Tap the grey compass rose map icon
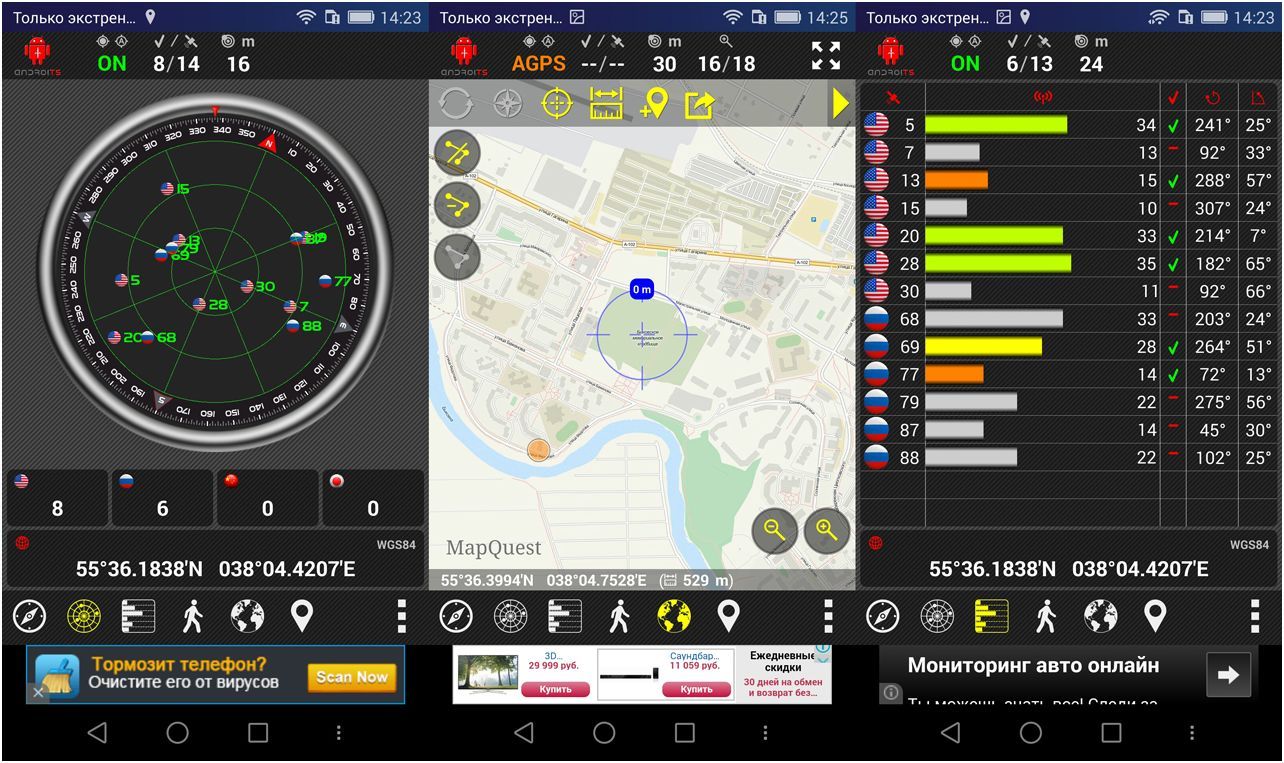Image resolution: width=1284 pixels, height=763 pixels. pos(507,104)
